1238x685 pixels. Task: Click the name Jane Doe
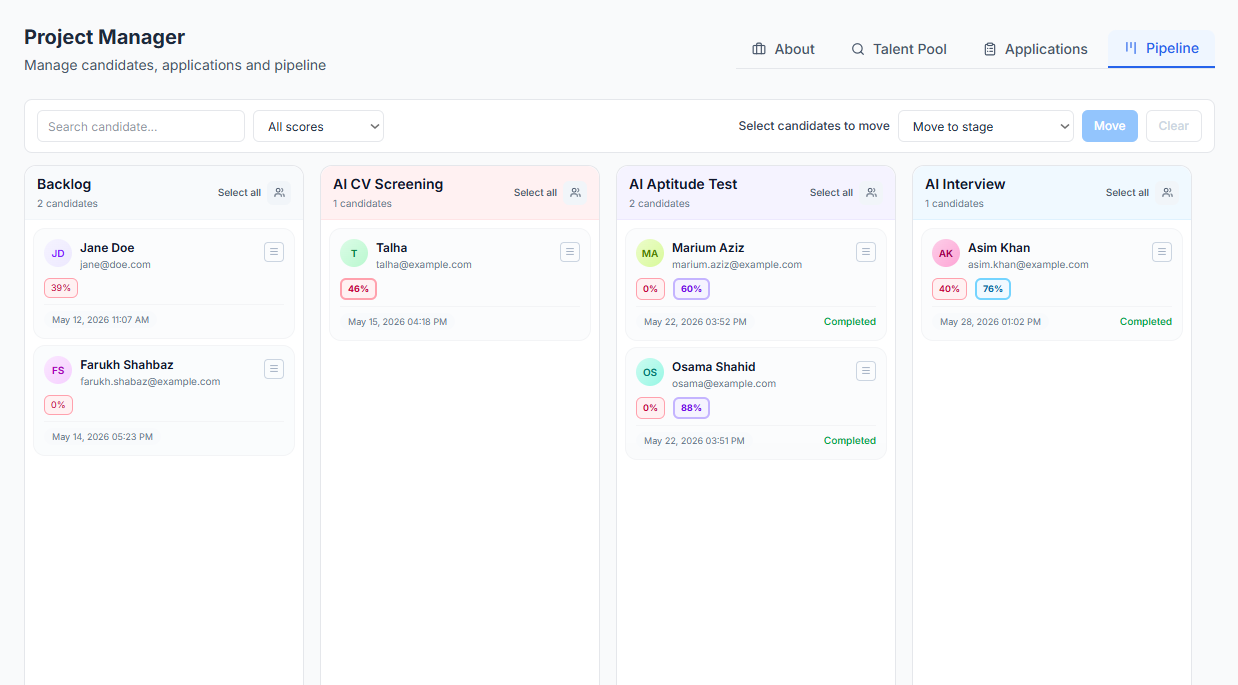point(107,248)
